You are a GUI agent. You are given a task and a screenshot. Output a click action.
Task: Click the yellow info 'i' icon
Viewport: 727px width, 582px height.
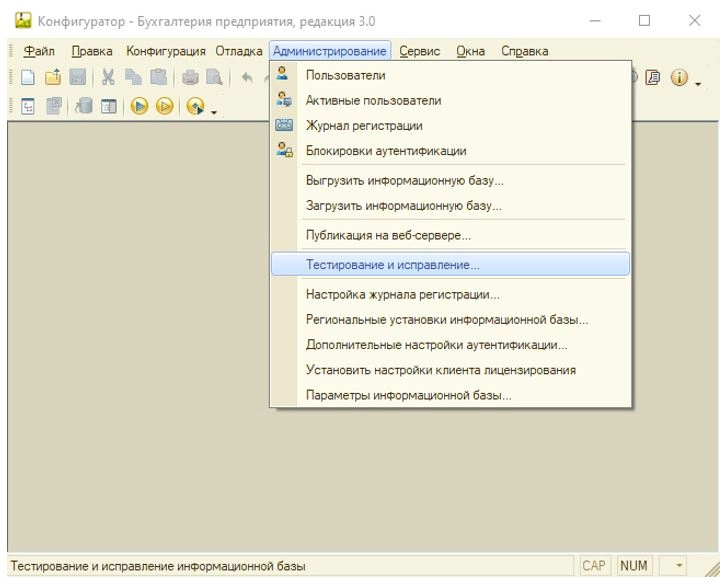[x=679, y=77]
